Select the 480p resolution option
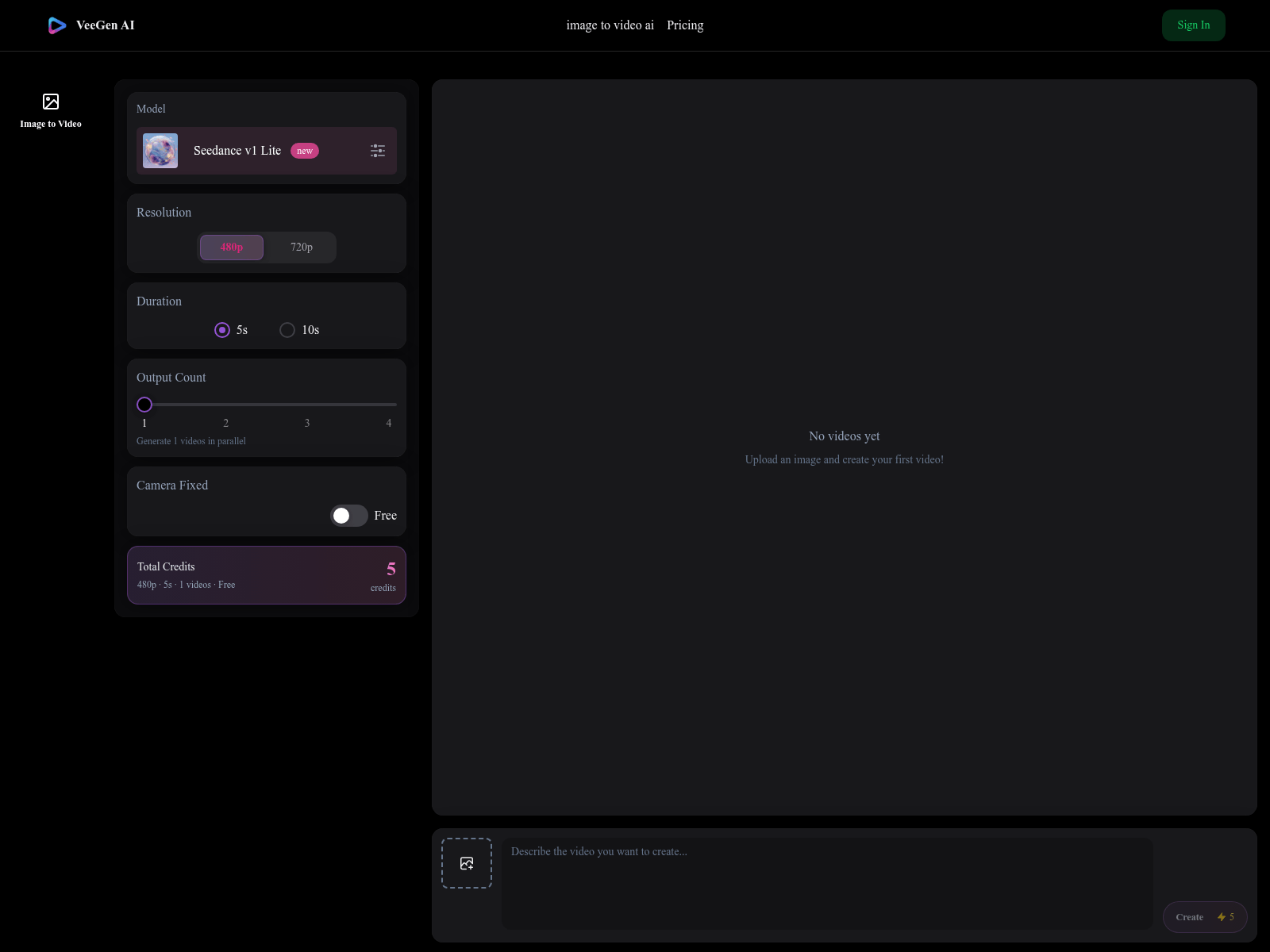Image resolution: width=1270 pixels, height=952 pixels. click(232, 248)
